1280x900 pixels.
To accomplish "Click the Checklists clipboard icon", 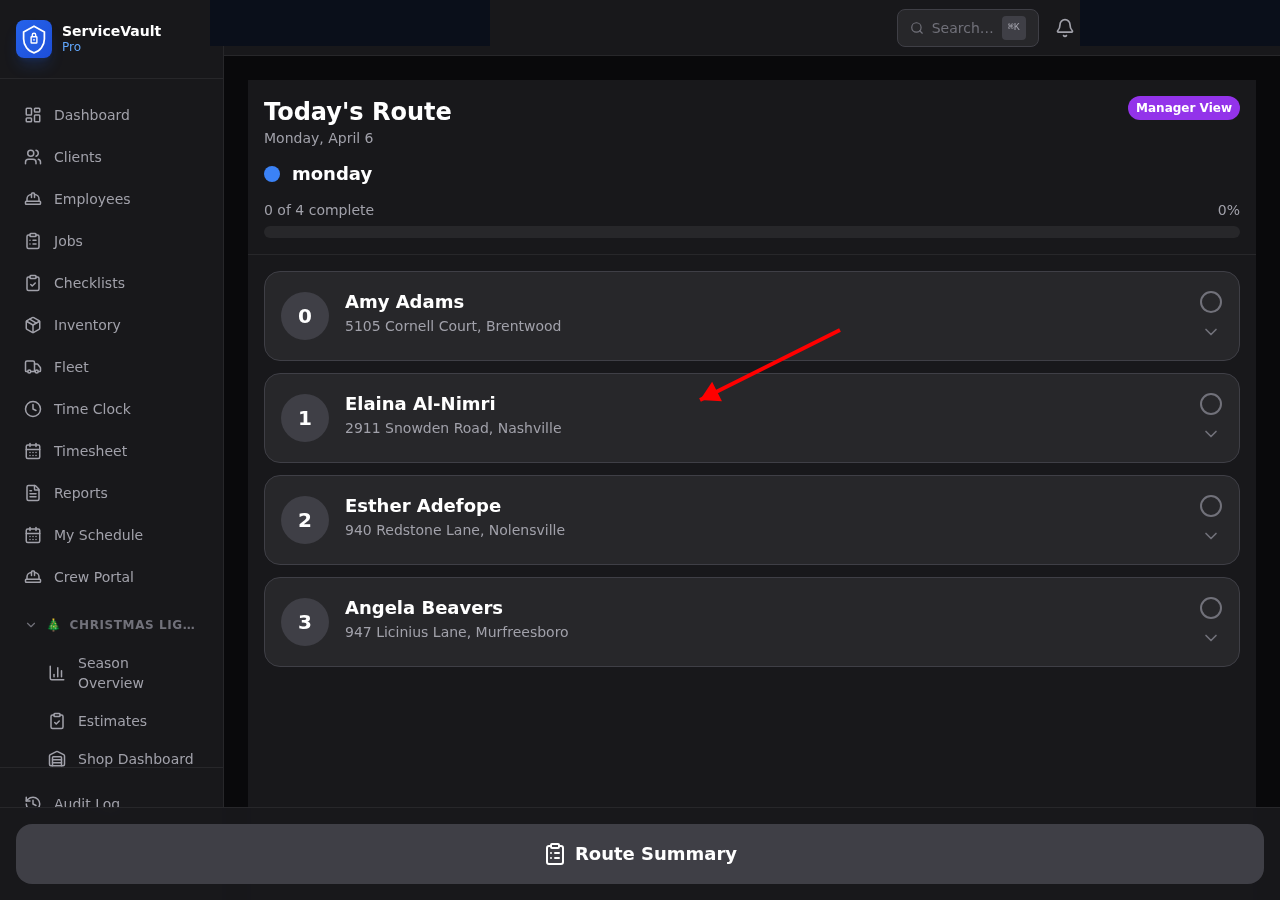I will pyautogui.click(x=33, y=283).
